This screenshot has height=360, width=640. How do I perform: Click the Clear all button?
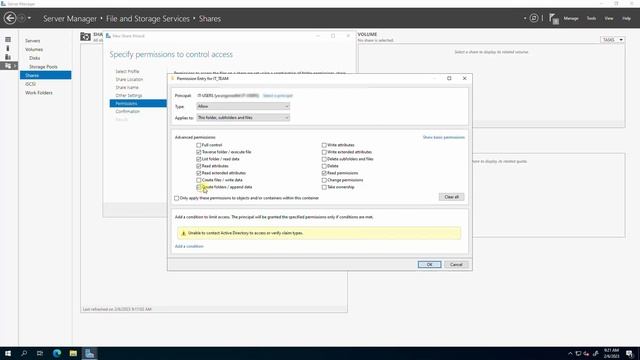pos(451,197)
